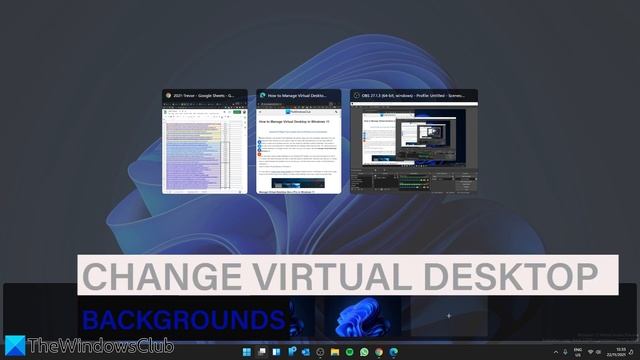Click the volume speaker tray icon

click(598, 352)
